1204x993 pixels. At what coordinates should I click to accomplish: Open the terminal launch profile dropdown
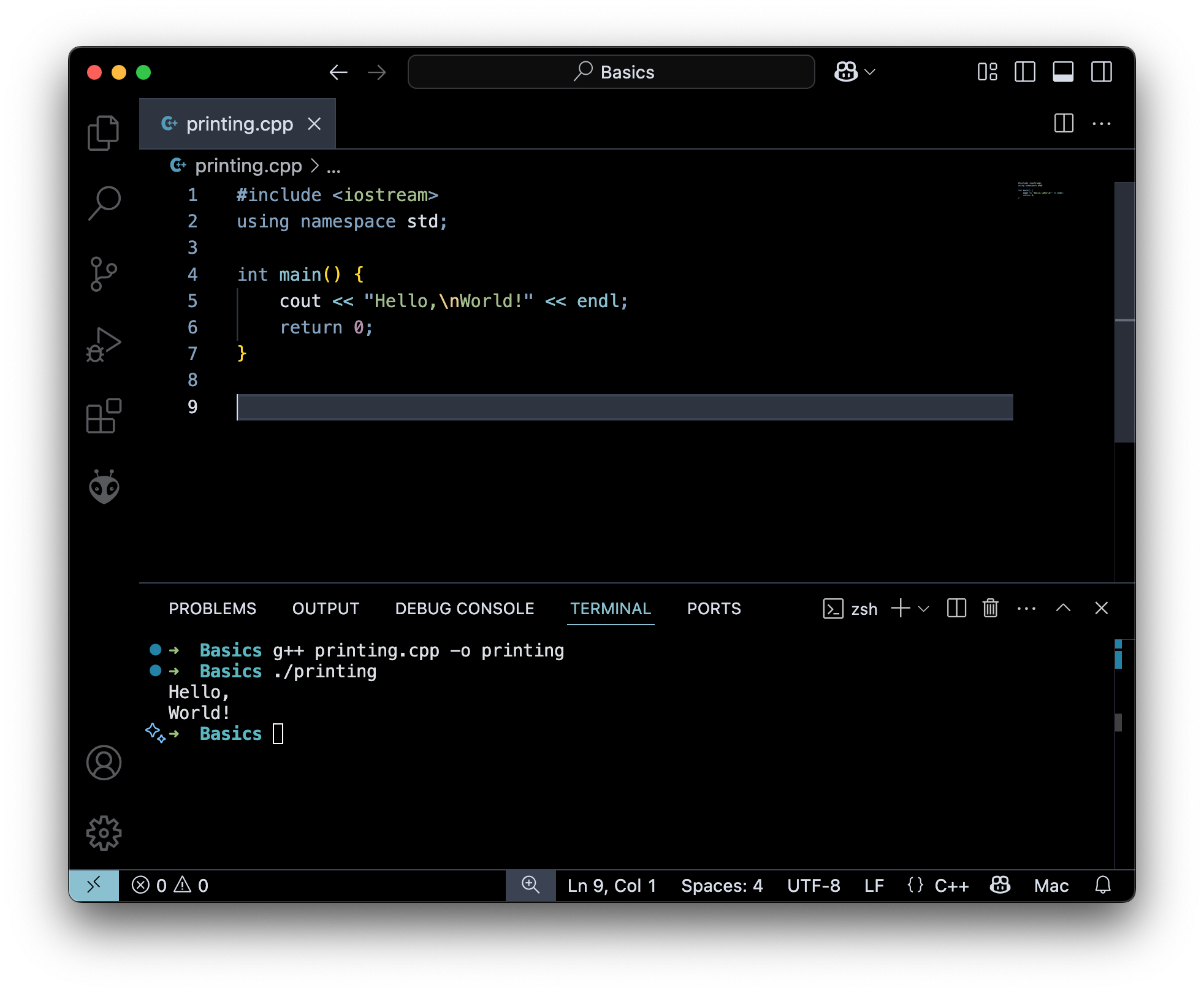click(924, 609)
